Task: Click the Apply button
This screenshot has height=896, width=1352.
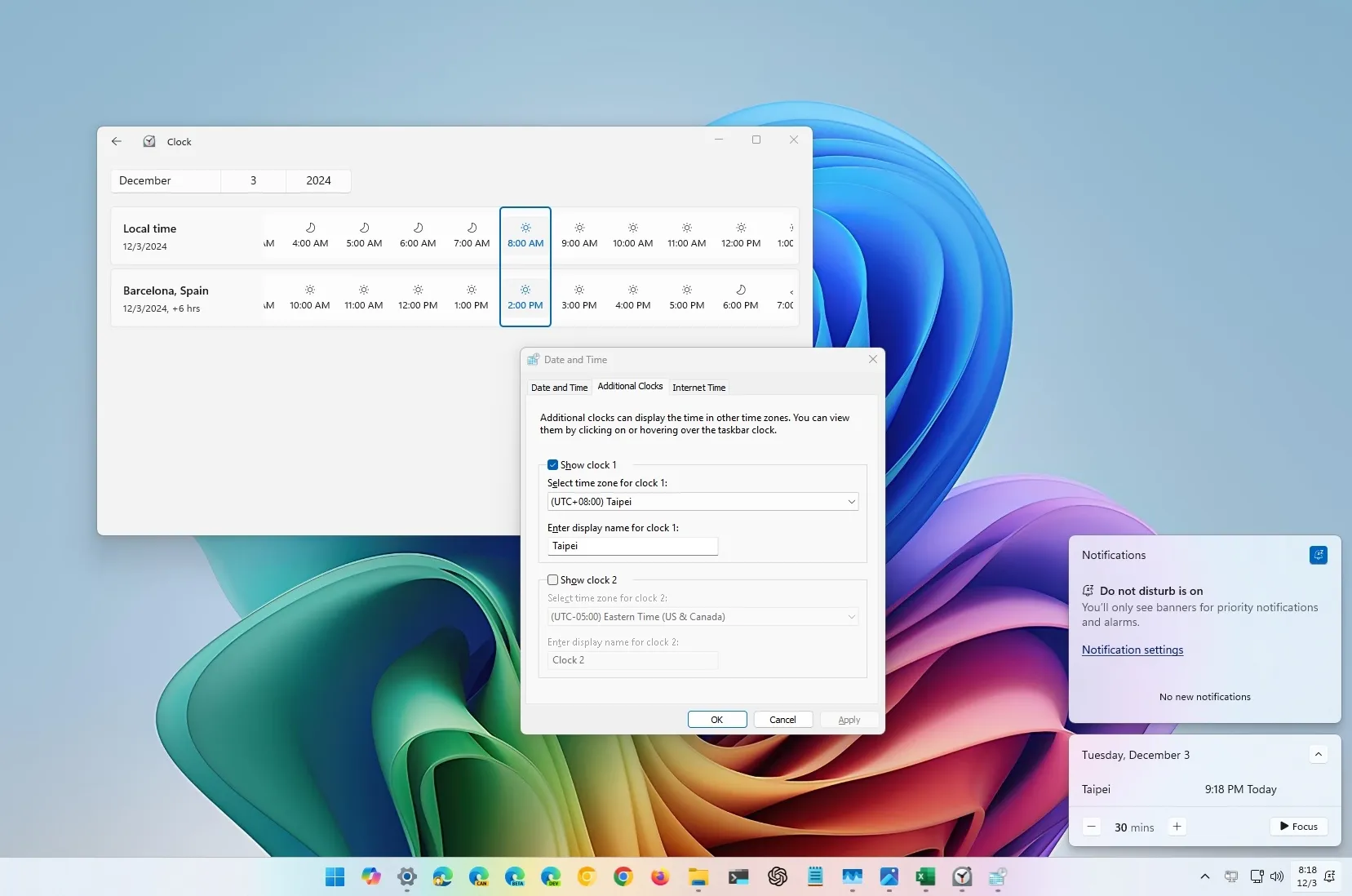Action: click(x=849, y=719)
